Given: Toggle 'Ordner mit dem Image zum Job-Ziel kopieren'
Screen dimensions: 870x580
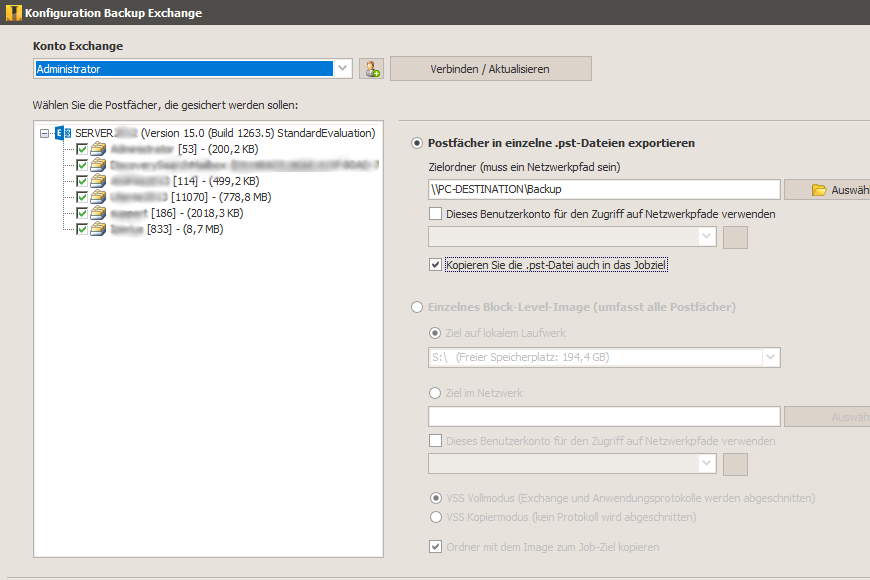Looking at the screenshot, I should pos(436,547).
